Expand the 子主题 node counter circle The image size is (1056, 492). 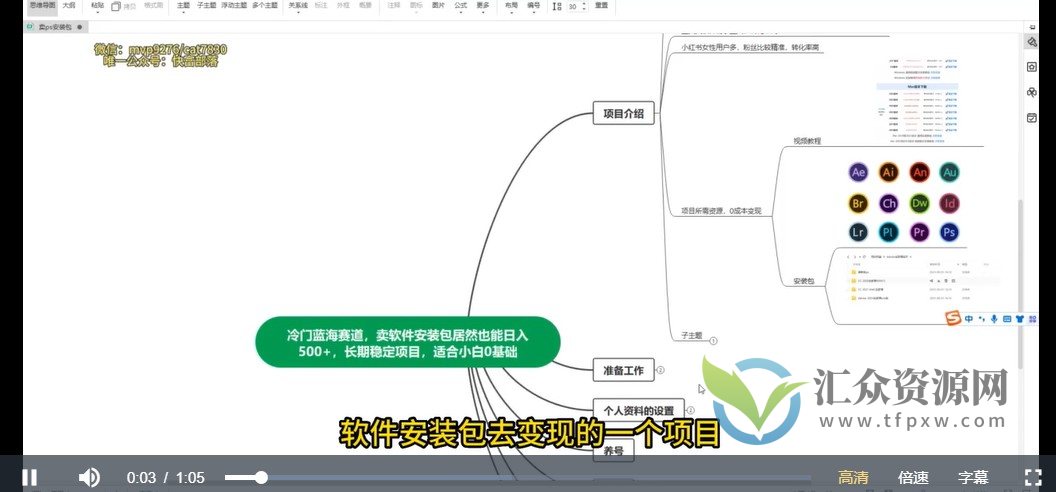713,341
